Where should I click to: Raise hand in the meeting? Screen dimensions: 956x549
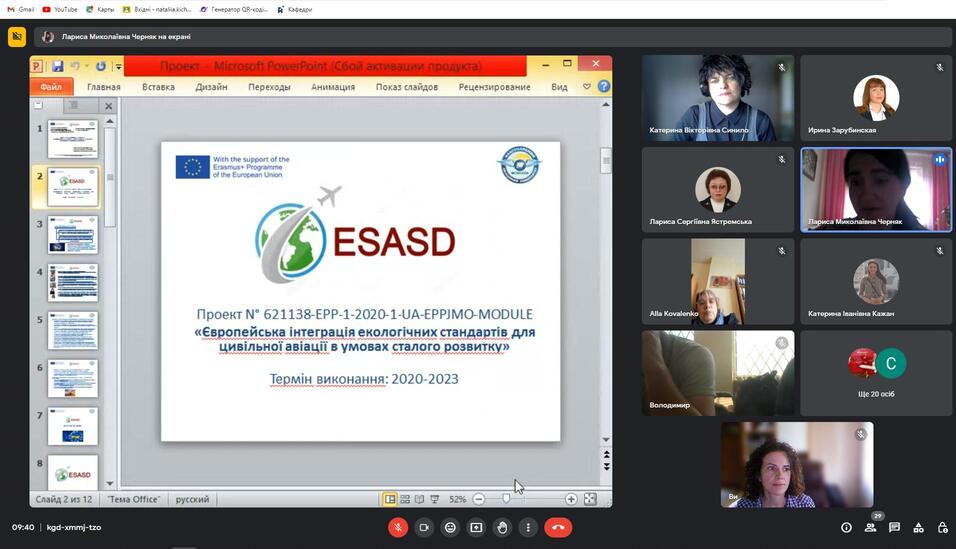(502, 527)
